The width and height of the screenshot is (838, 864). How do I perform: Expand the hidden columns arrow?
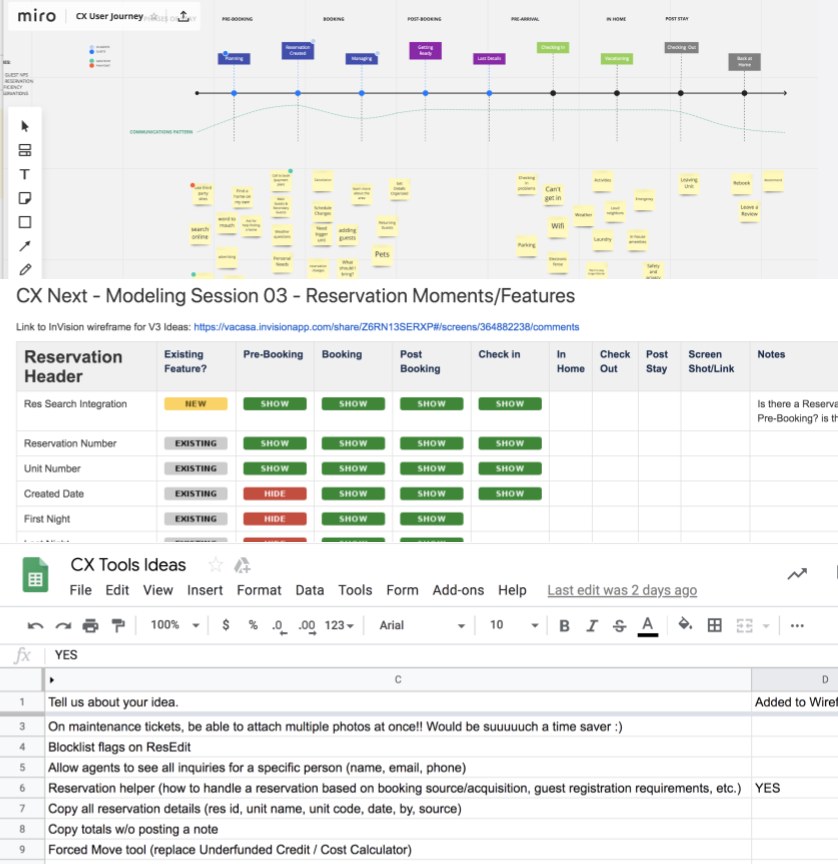click(x=52, y=680)
